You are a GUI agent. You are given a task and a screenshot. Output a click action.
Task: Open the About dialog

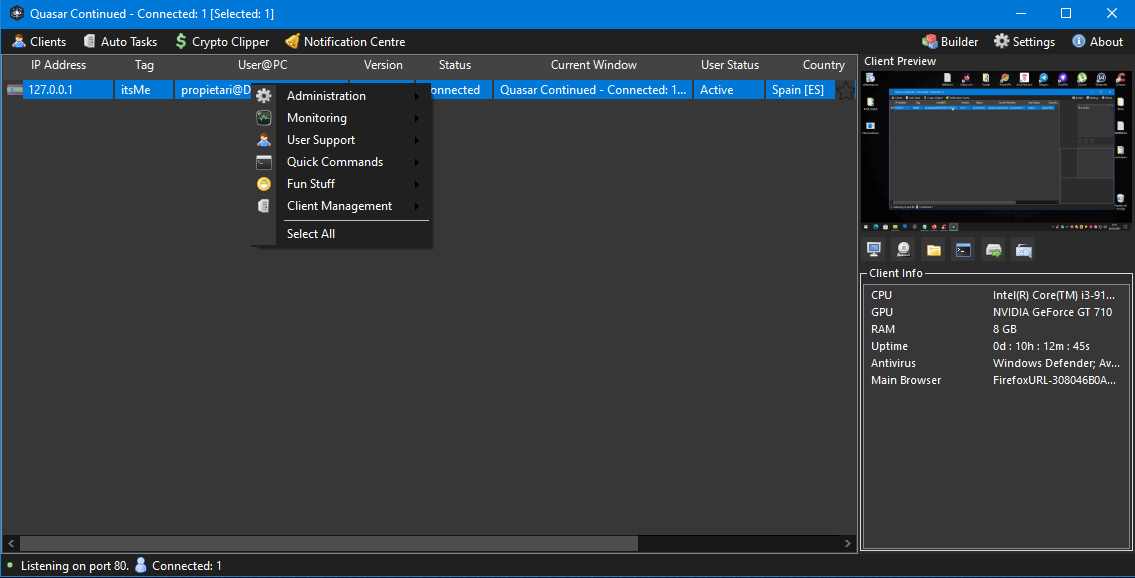point(1097,42)
